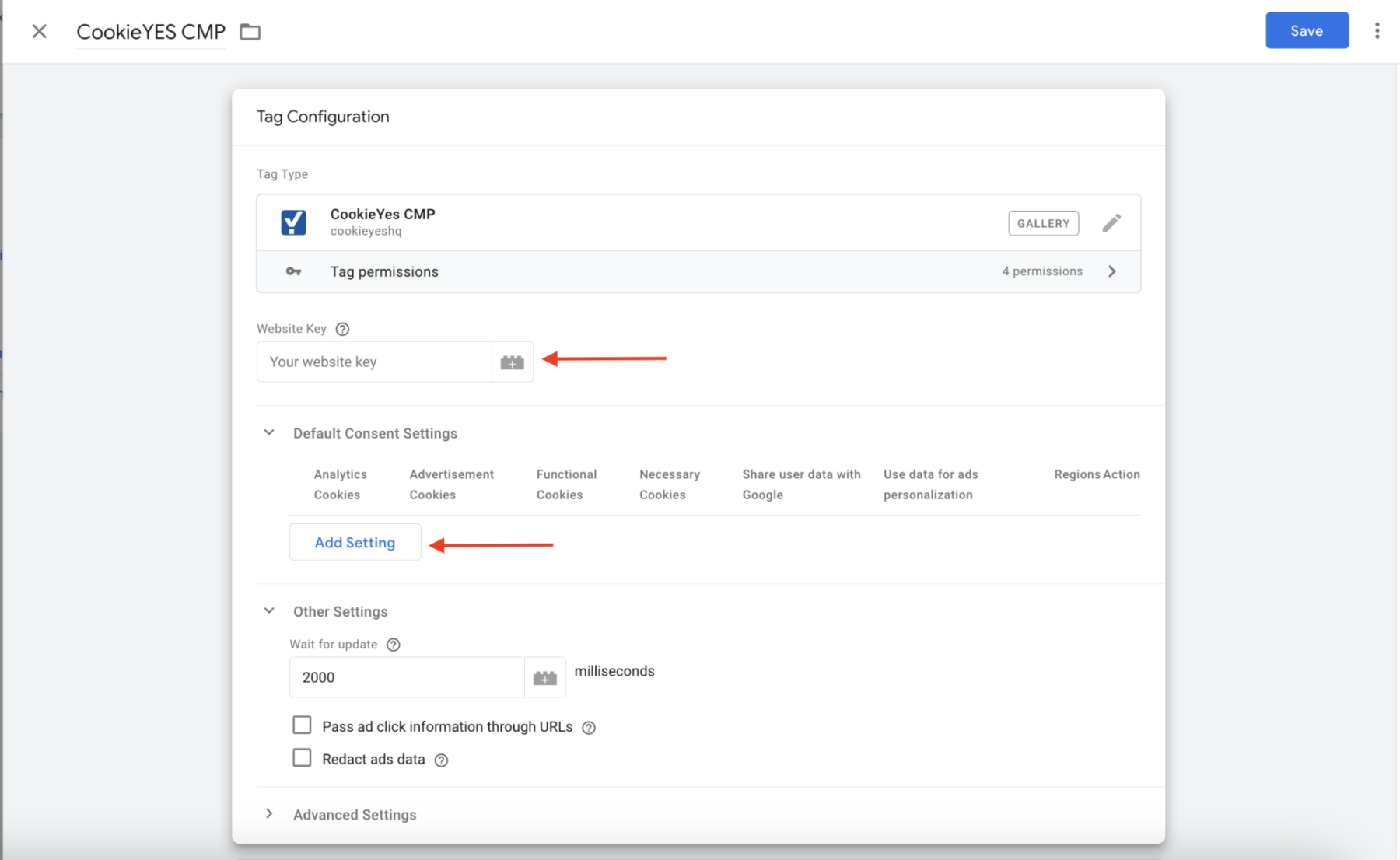Click the Wait for update 2000 field
The height and width of the screenshot is (860, 1400).
[x=407, y=677]
